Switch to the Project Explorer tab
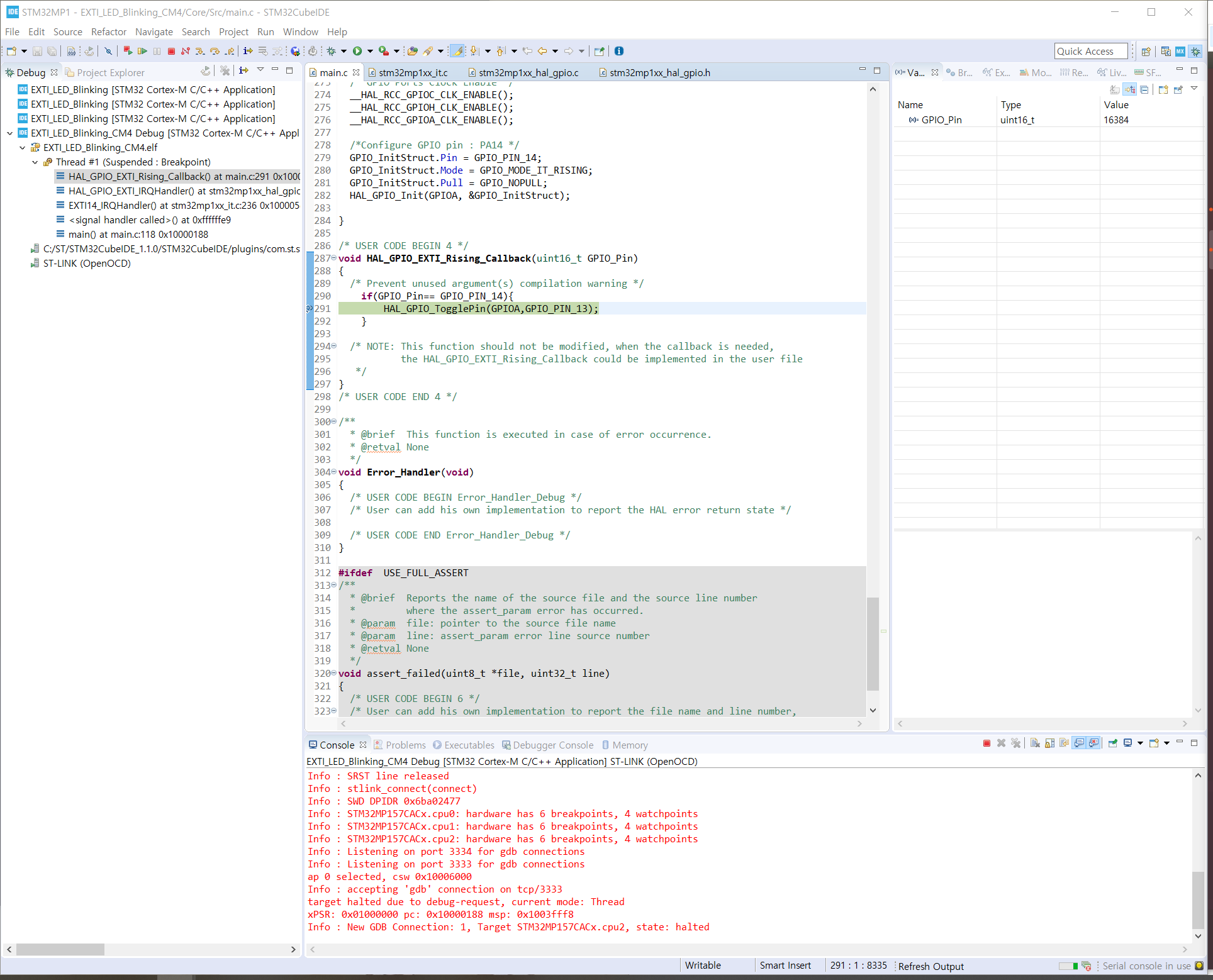This screenshot has height=980, width=1213. pyautogui.click(x=104, y=73)
